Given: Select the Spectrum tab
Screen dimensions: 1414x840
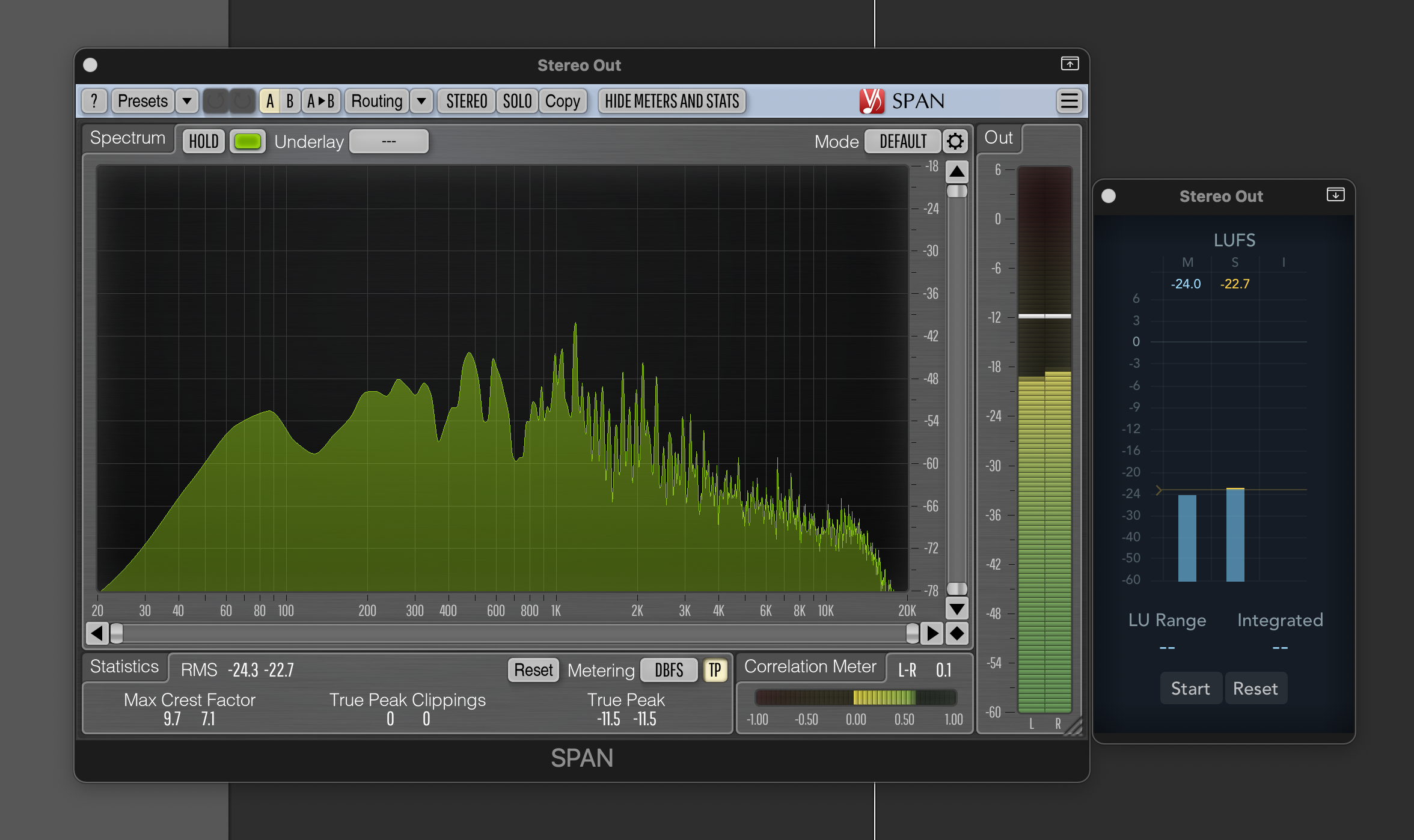Looking at the screenshot, I should click(x=127, y=138).
